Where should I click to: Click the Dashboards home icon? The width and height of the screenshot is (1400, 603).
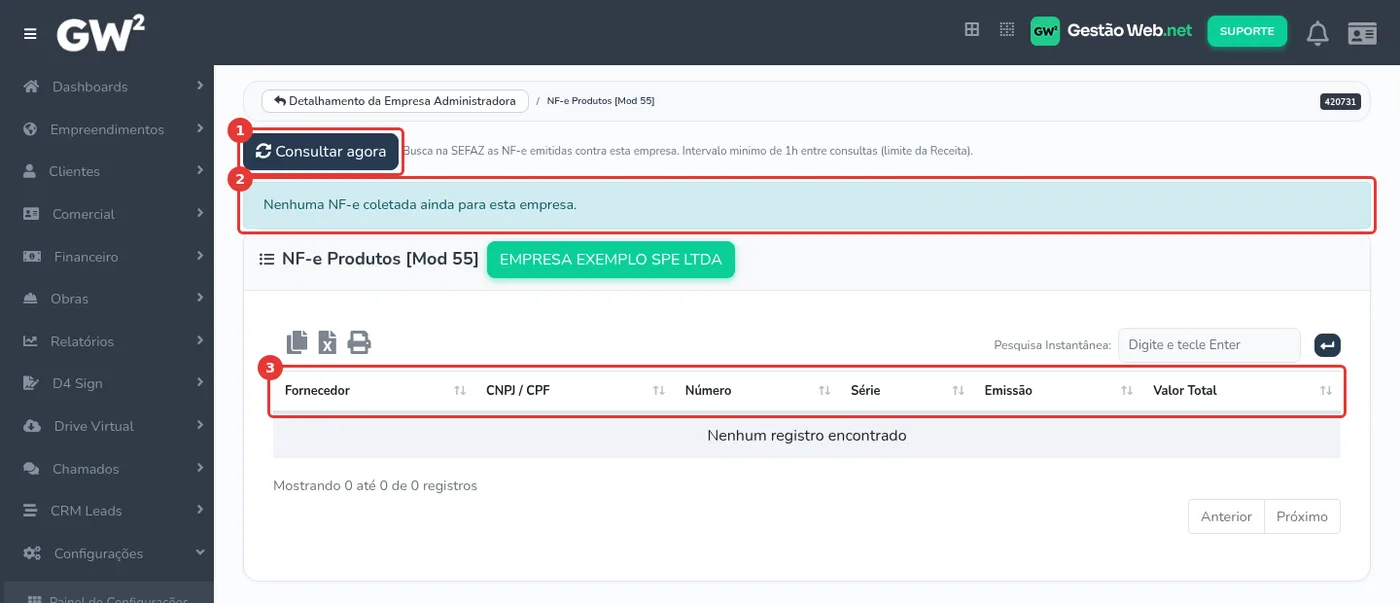(31, 86)
